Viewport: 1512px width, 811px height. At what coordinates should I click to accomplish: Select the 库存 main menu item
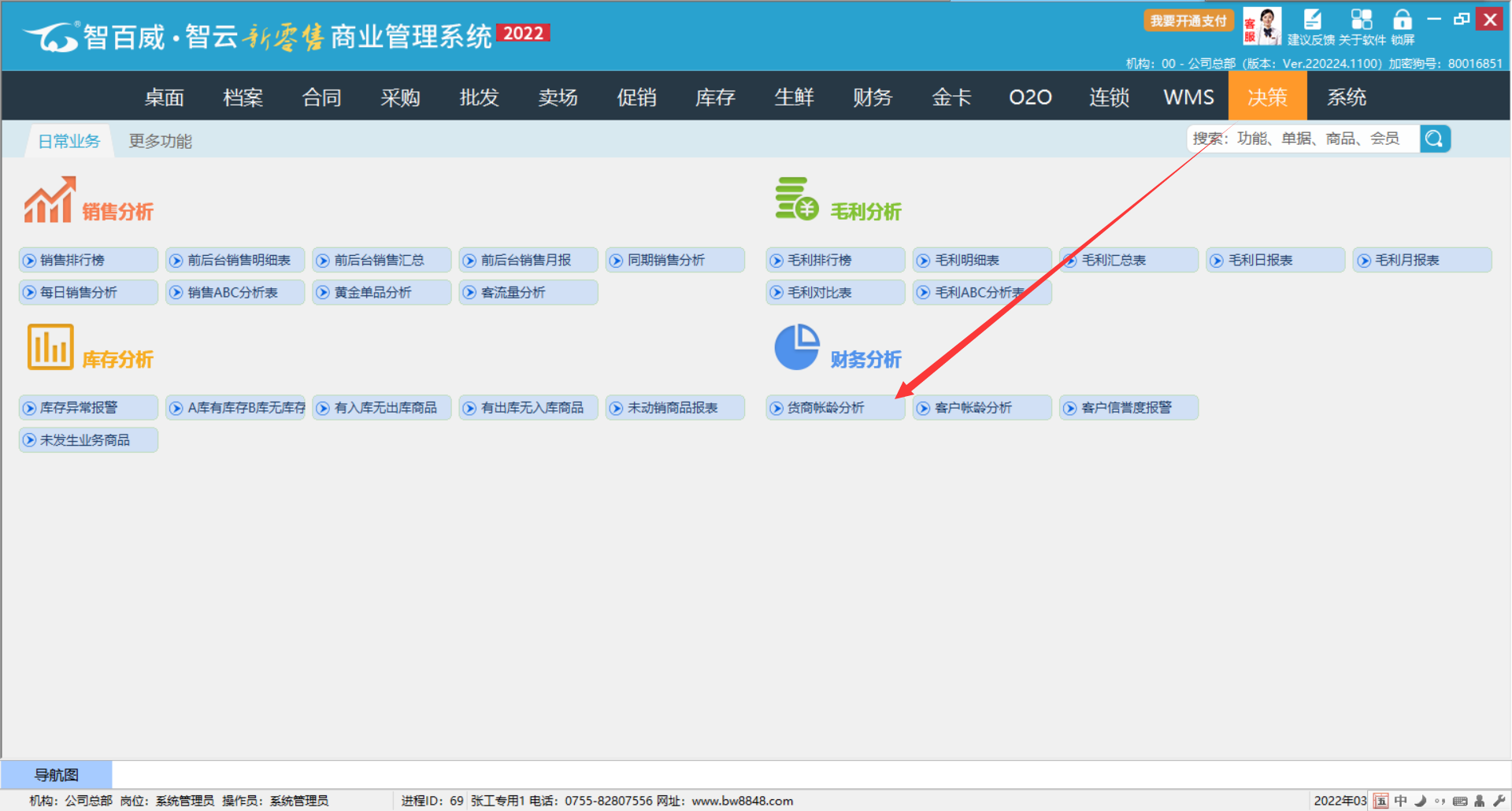[715, 97]
